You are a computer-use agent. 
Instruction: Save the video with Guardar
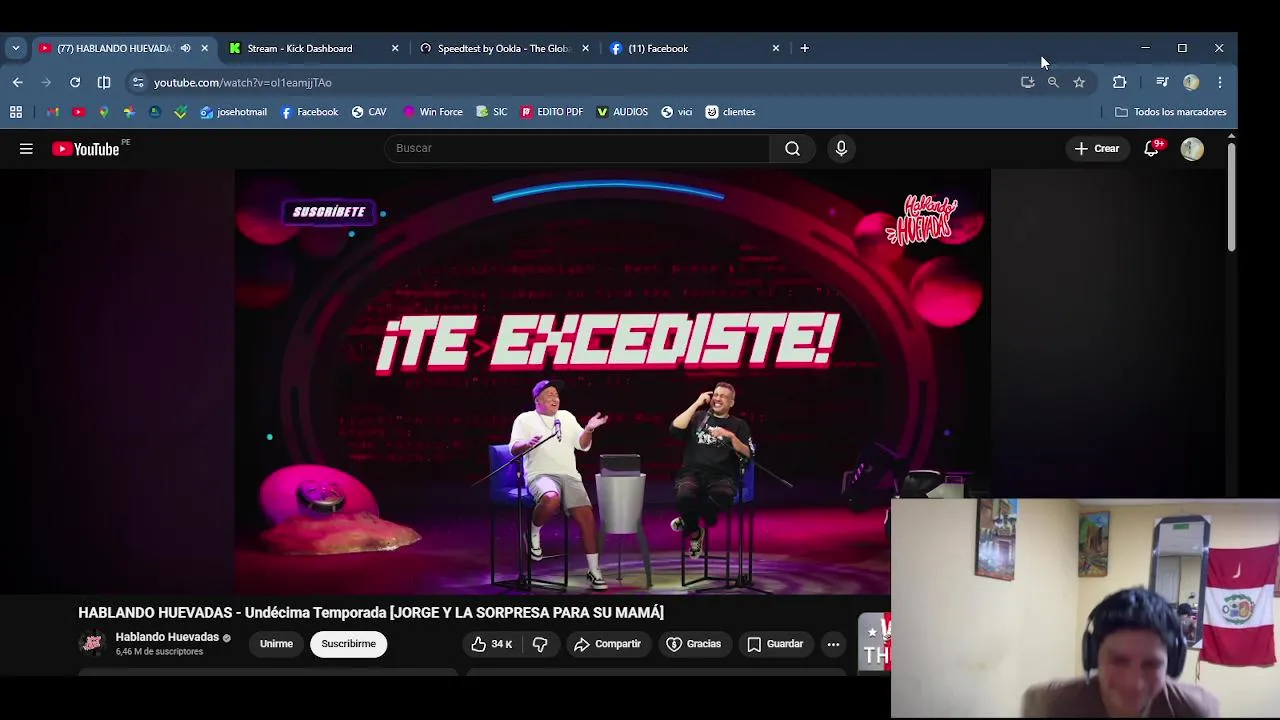(776, 644)
